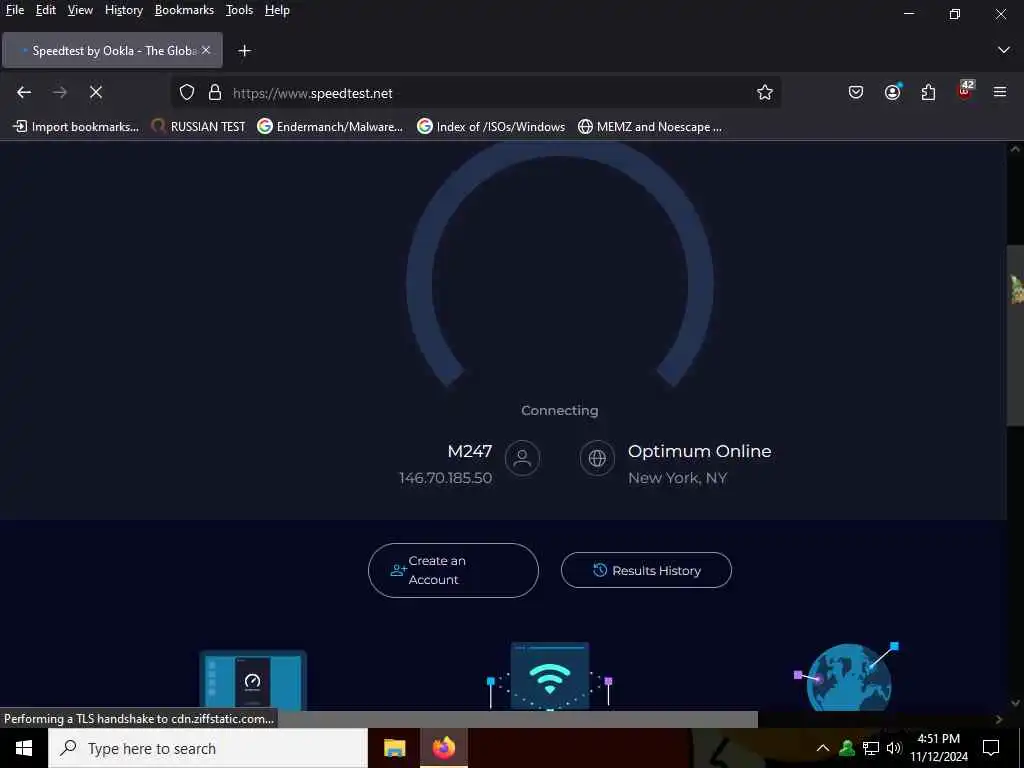Open Index of /ISOs/Windows bookmark
The image size is (1024, 768).
click(x=491, y=127)
